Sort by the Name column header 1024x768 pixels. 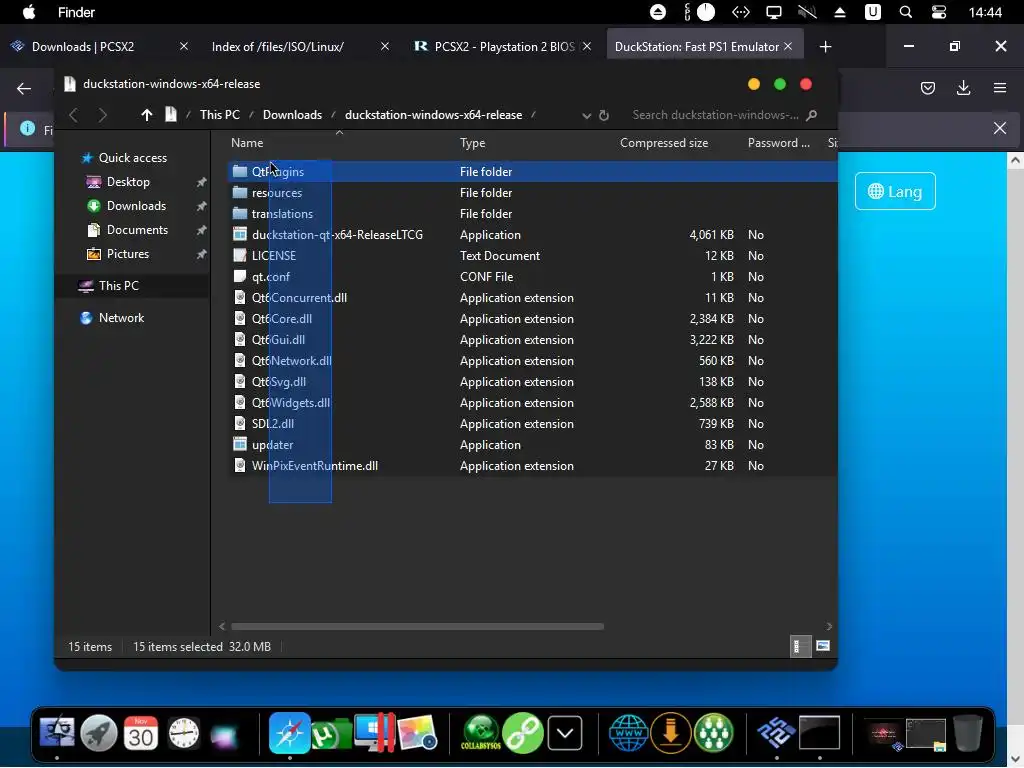click(x=247, y=143)
